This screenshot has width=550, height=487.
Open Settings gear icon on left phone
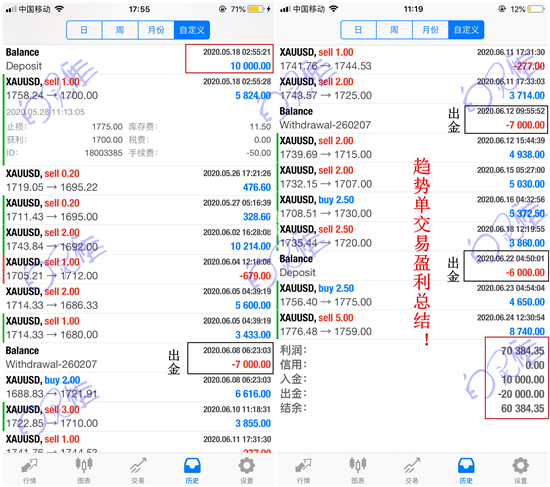[x=247, y=471]
